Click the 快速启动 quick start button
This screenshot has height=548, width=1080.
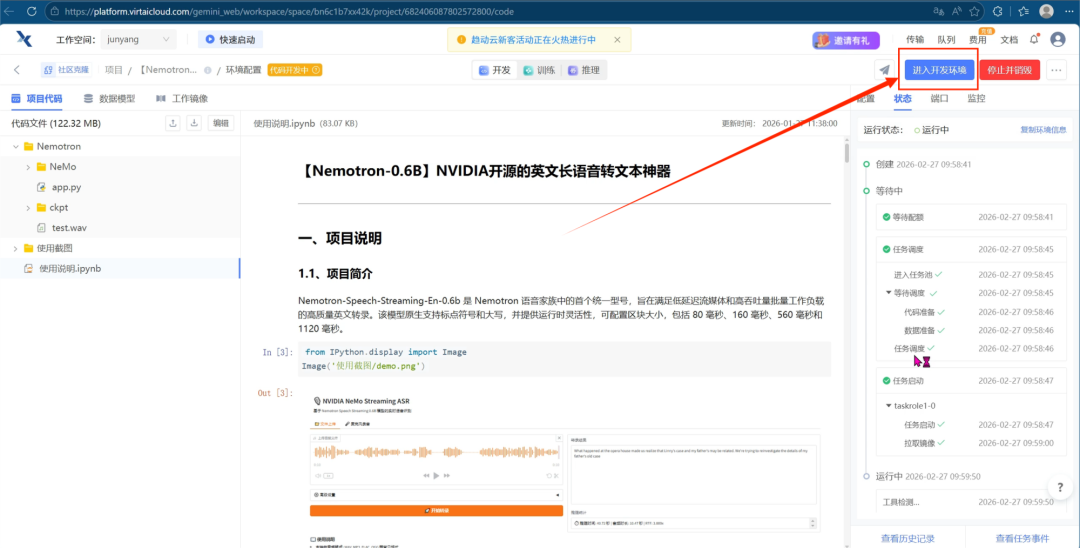(x=230, y=39)
